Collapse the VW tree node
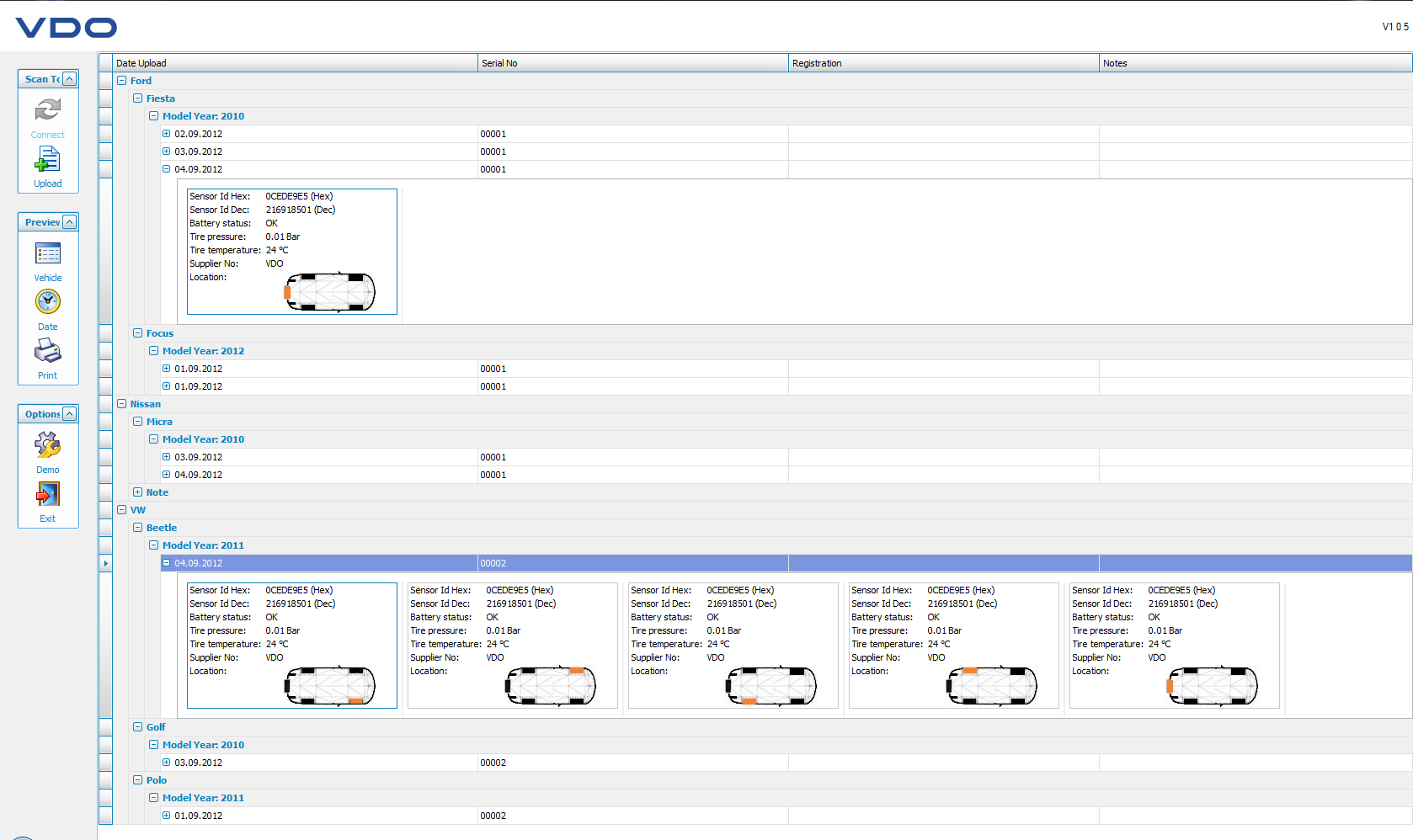The width and height of the screenshot is (1413, 840). [x=121, y=510]
